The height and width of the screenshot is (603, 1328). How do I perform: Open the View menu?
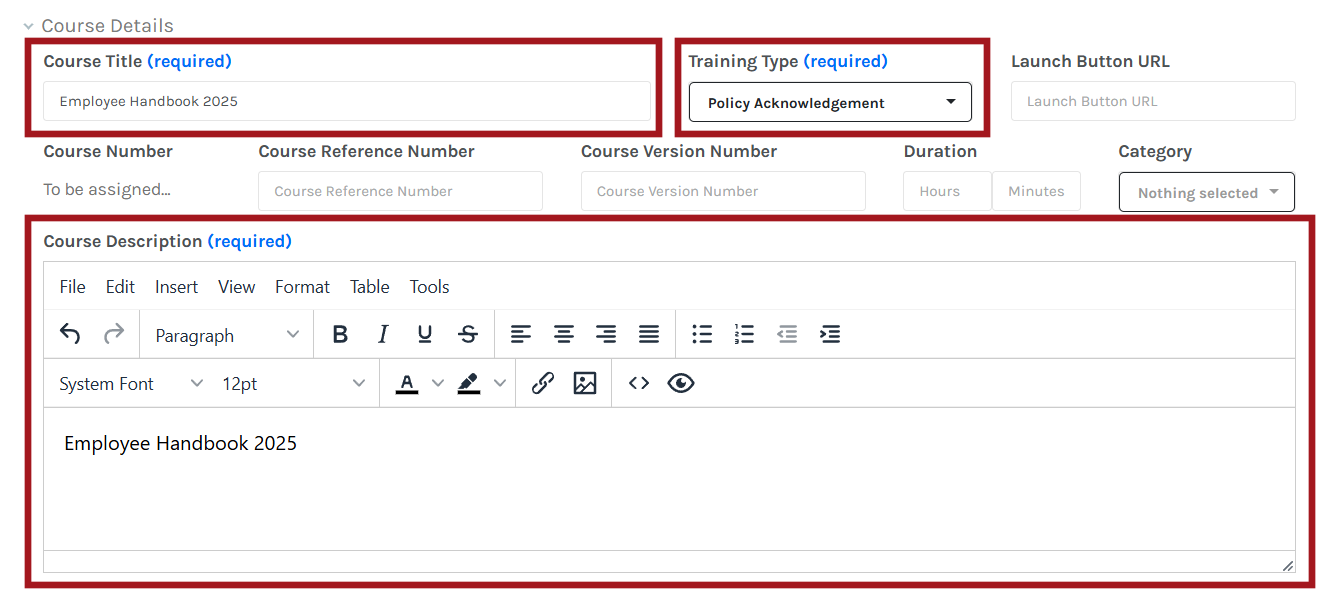pyautogui.click(x=237, y=287)
